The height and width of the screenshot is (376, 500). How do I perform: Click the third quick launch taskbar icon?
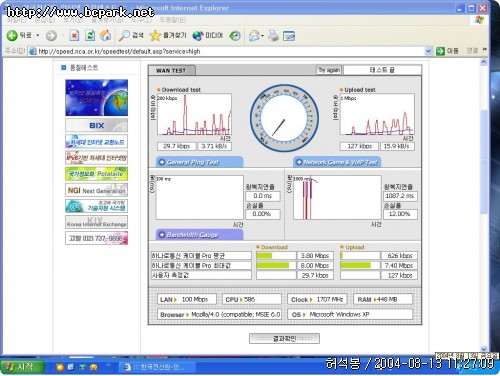(82, 367)
